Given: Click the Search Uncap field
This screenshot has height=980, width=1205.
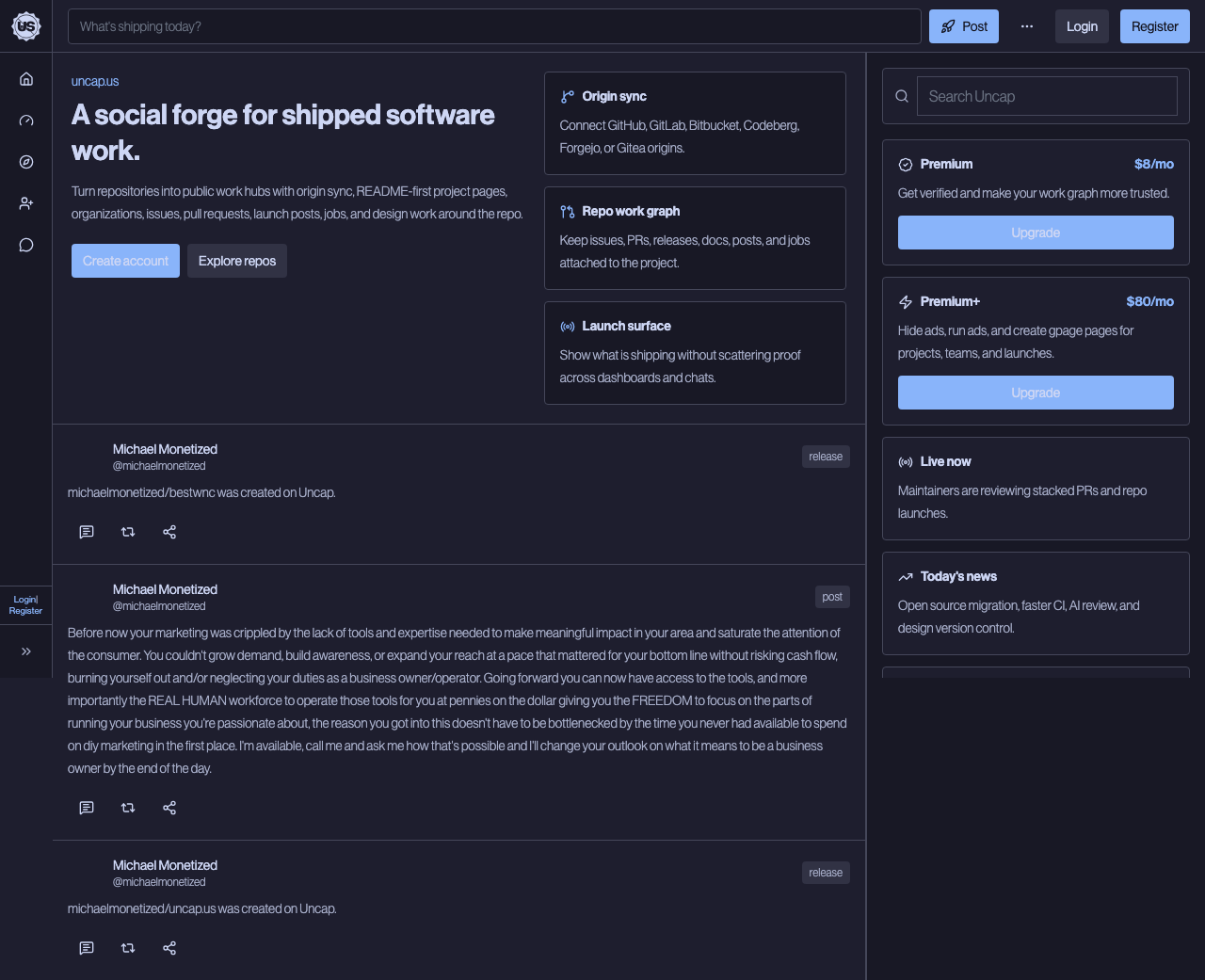Looking at the screenshot, I should pyautogui.click(x=1047, y=96).
